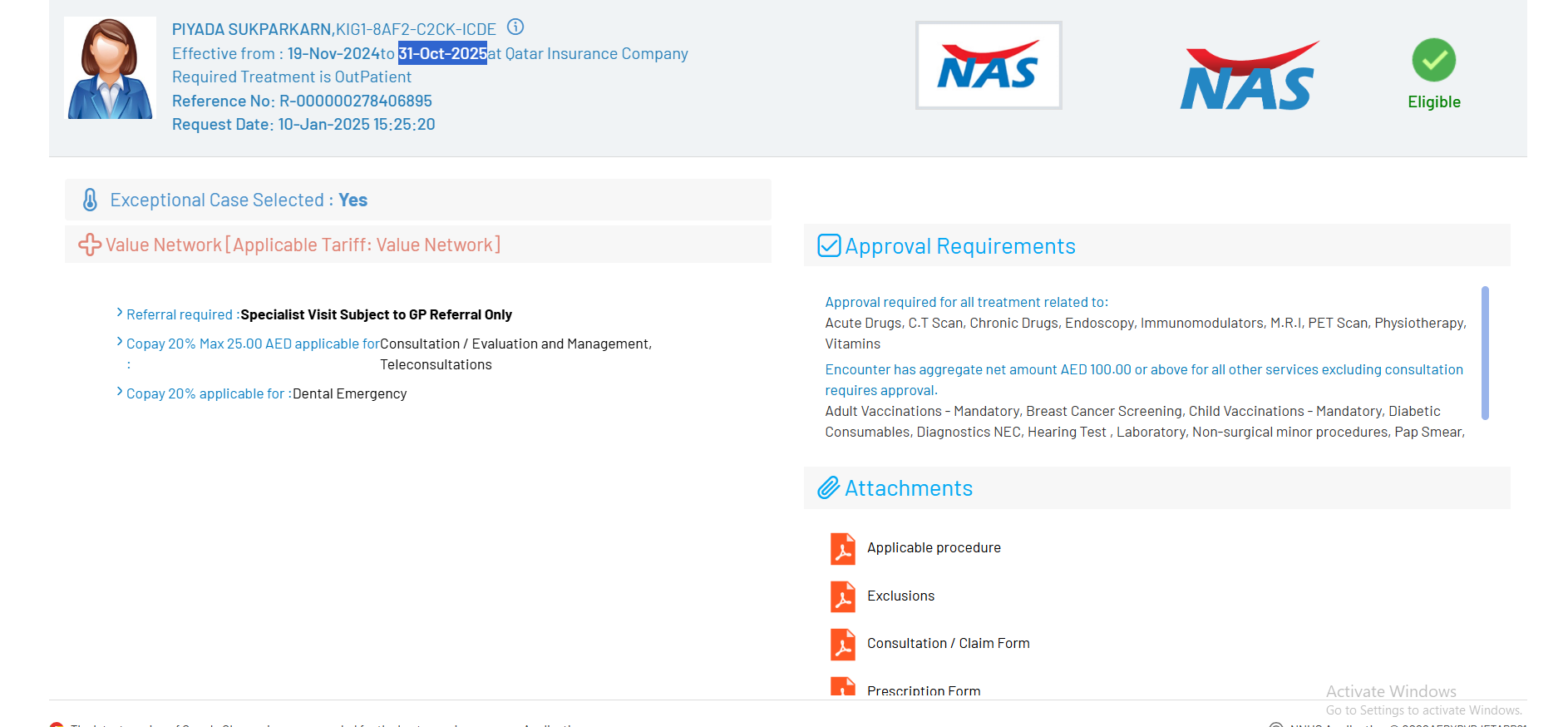The height and width of the screenshot is (727, 1568).
Task: Click the Copay 20% applicable for label
Action: click(x=209, y=393)
